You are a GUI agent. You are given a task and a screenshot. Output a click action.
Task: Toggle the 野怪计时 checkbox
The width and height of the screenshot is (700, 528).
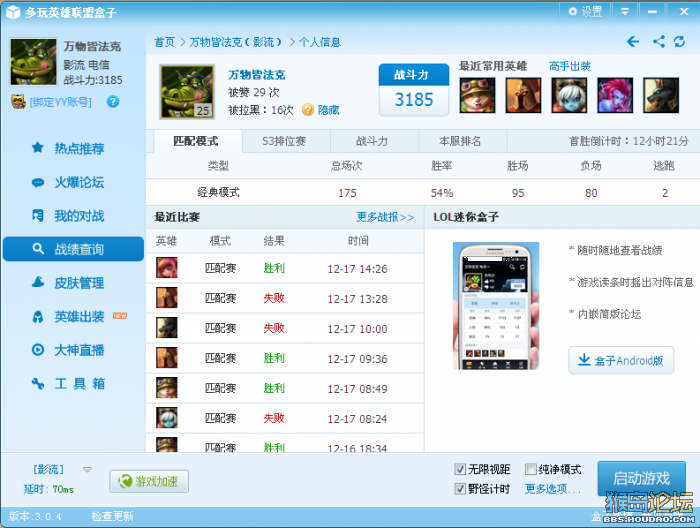(x=460, y=489)
